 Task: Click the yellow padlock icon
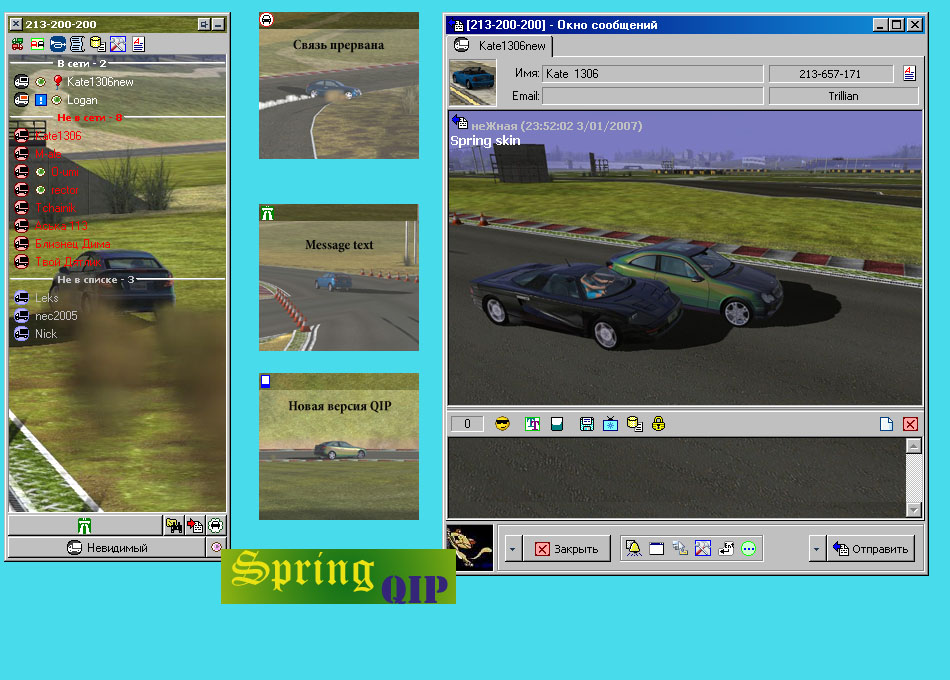(659, 424)
